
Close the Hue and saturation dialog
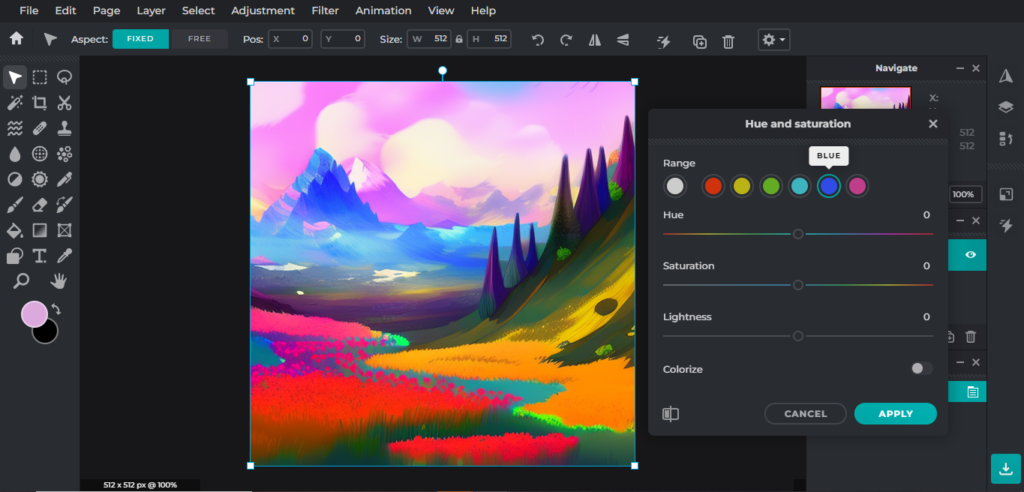click(x=933, y=123)
